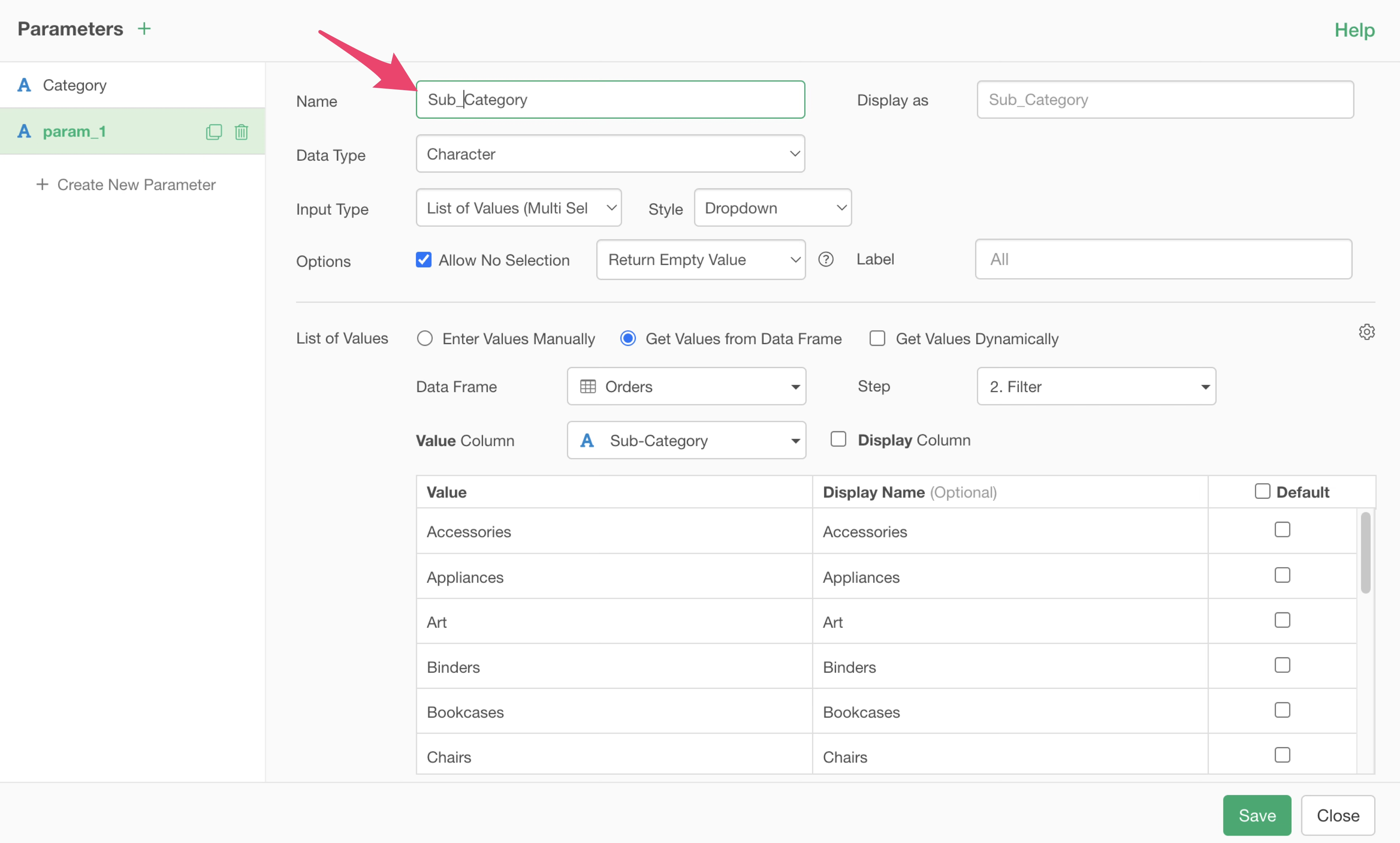Set Accessories as default value
This screenshot has height=843, width=1400.
pos(1282,530)
